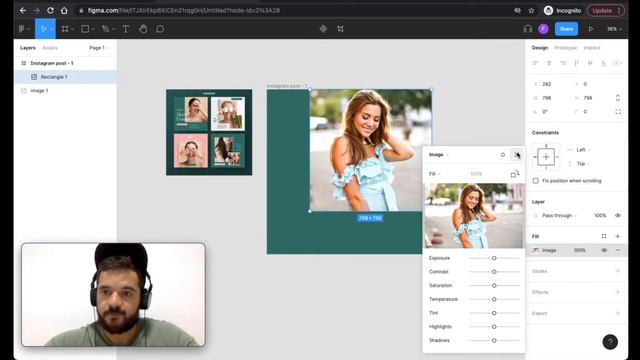Add a stroke with plus icon

click(618, 271)
